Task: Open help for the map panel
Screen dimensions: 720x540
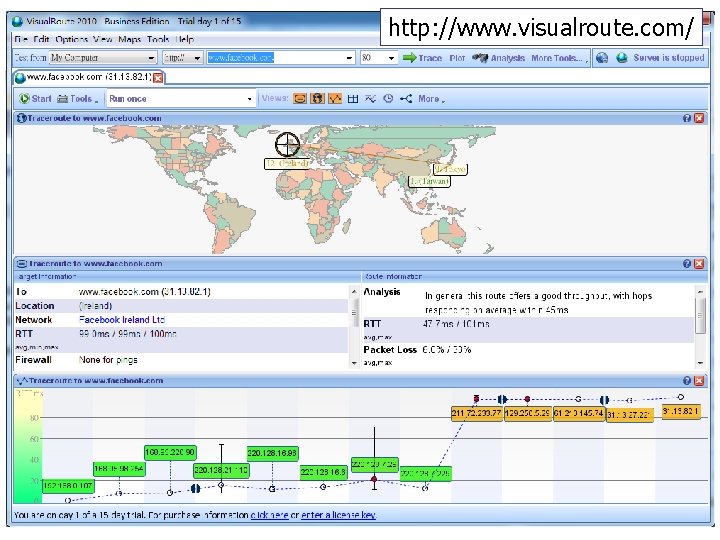Action: 686,118
